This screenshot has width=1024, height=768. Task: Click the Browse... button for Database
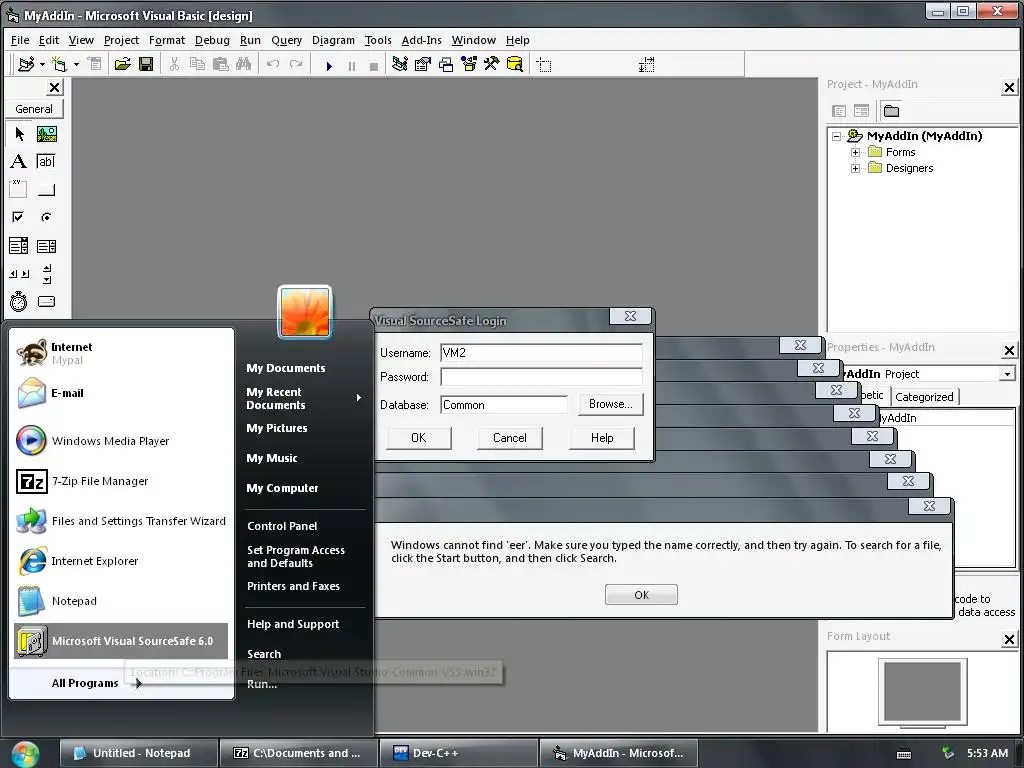(611, 404)
